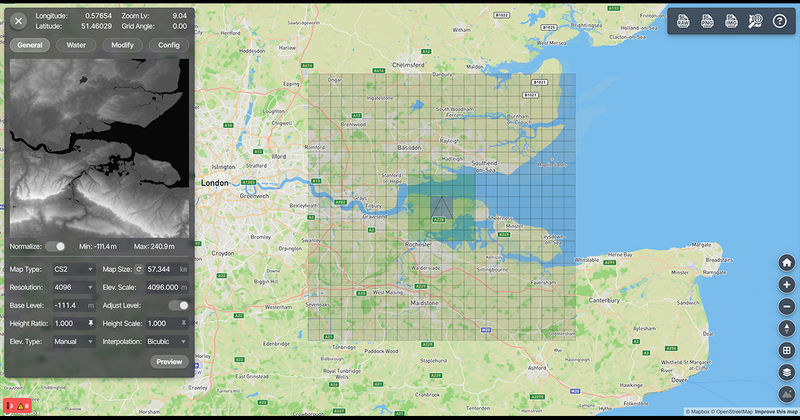Download the PNG heightmap file
This screenshot has height=420, width=800.
(x=708, y=21)
